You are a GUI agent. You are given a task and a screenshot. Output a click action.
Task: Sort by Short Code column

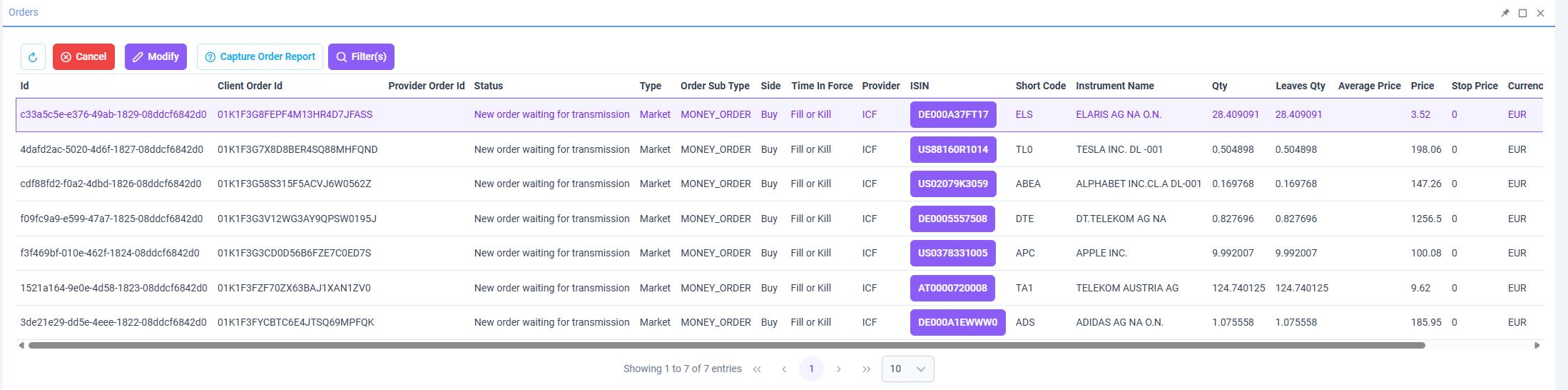coord(1041,86)
